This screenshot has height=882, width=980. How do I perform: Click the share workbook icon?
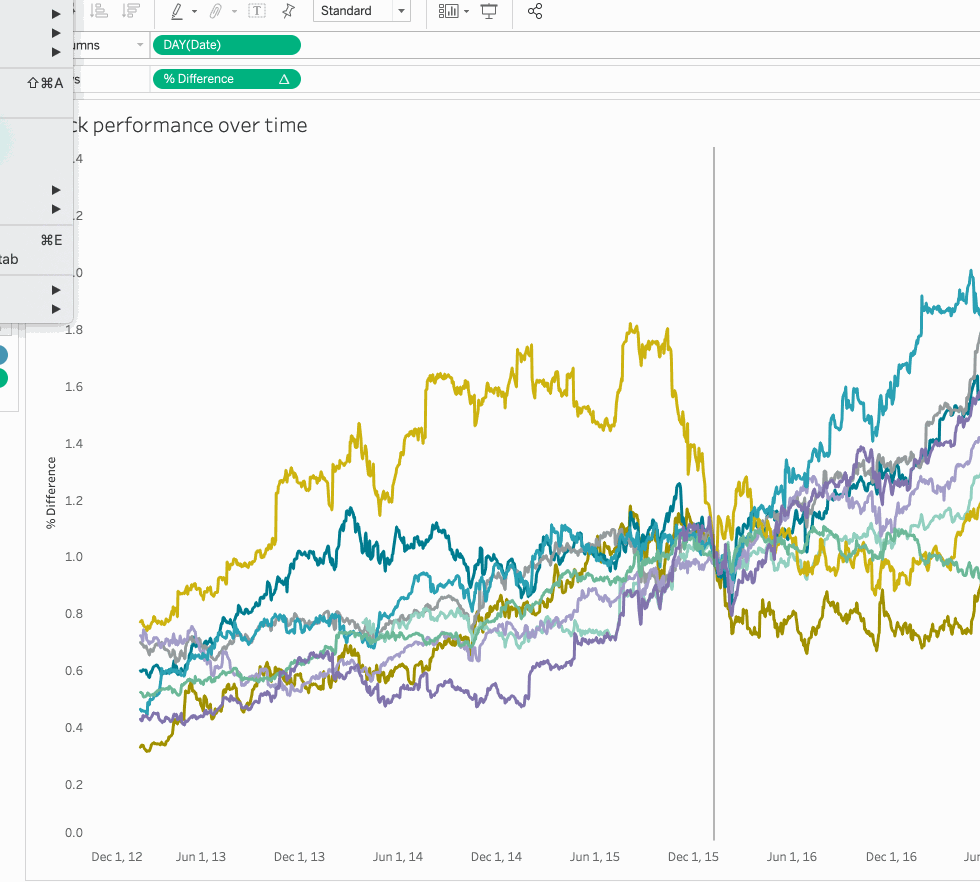535,11
